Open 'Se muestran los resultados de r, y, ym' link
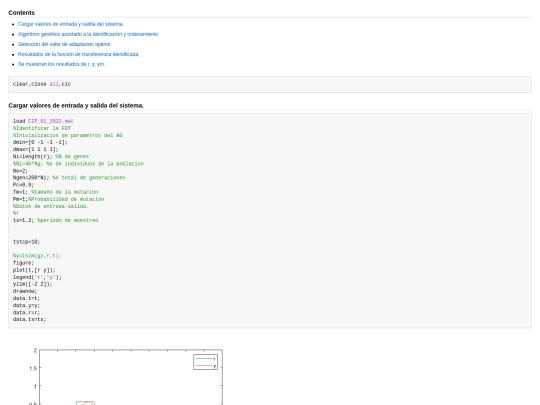 pyautogui.click(x=61, y=64)
